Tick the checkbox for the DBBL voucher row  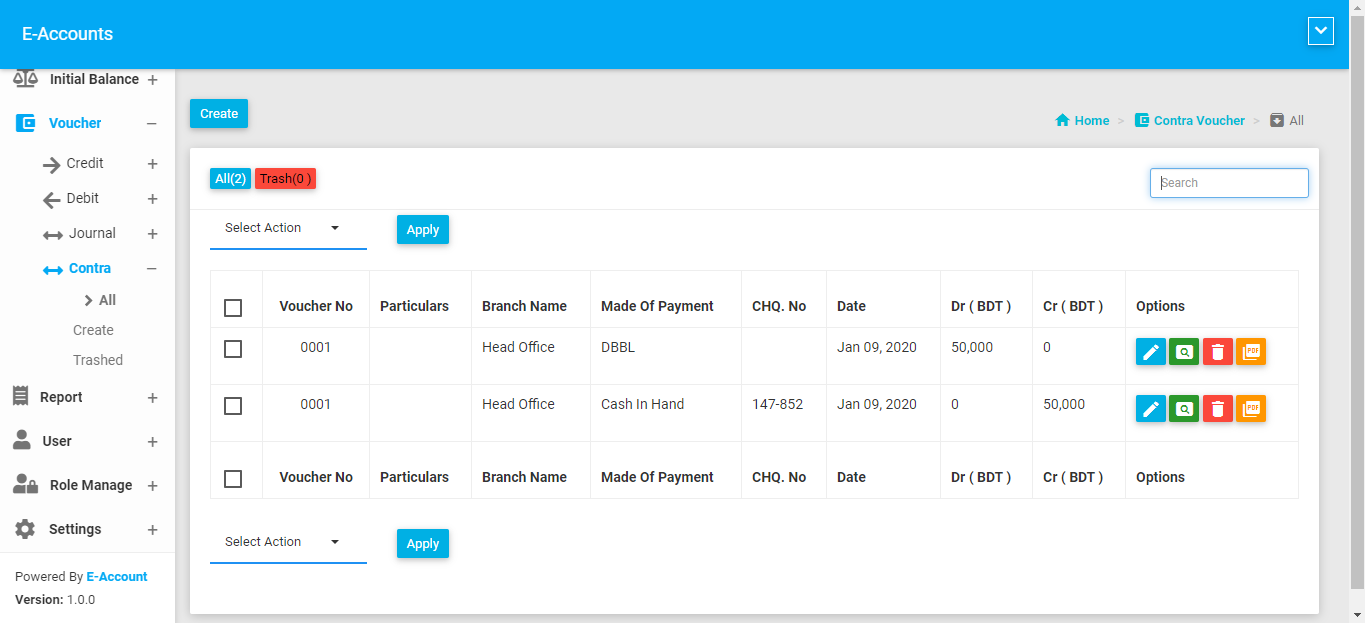point(233,349)
